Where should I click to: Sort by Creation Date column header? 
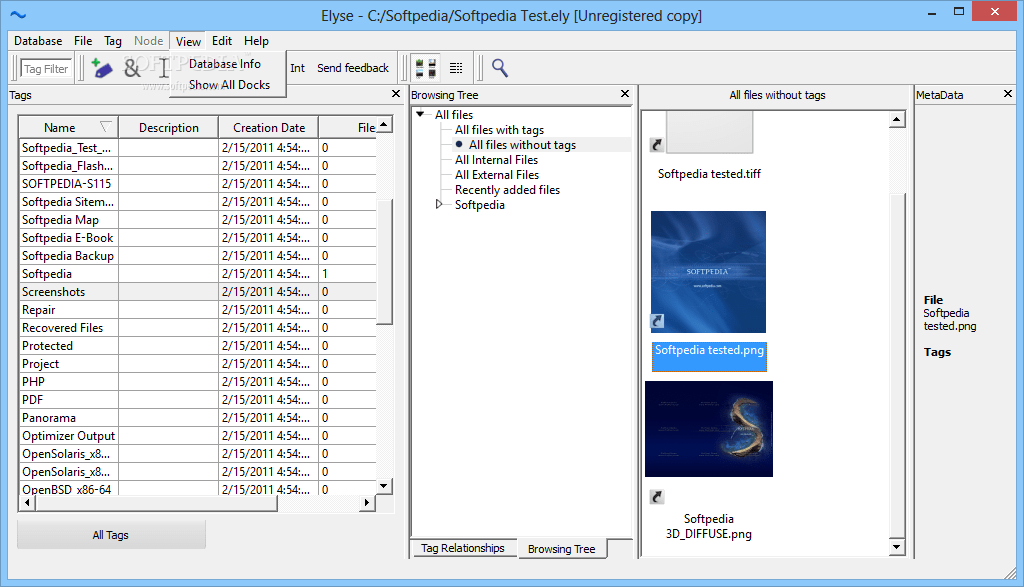[x=268, y=128]
